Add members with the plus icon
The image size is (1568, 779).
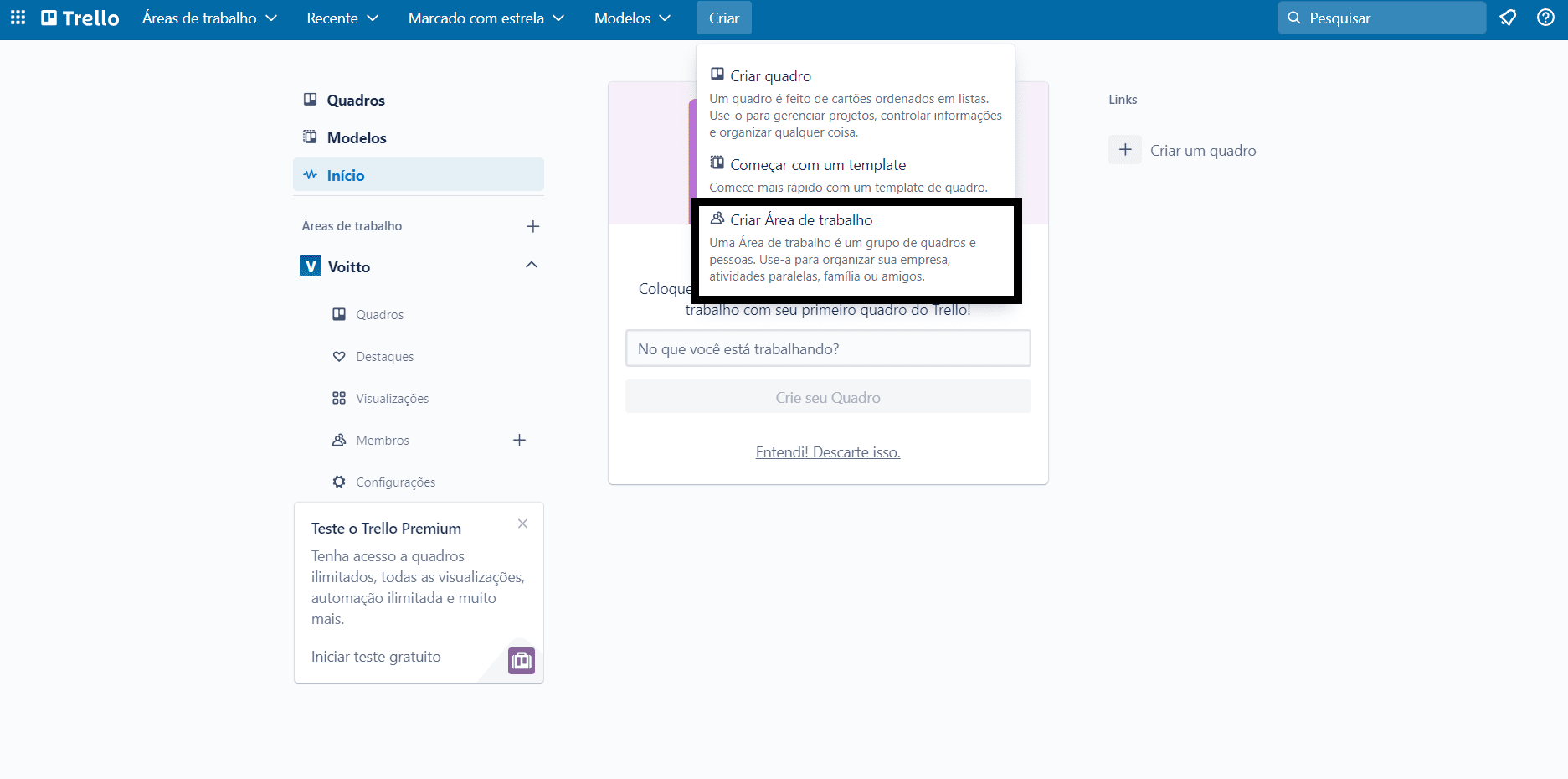pos(519,441)
